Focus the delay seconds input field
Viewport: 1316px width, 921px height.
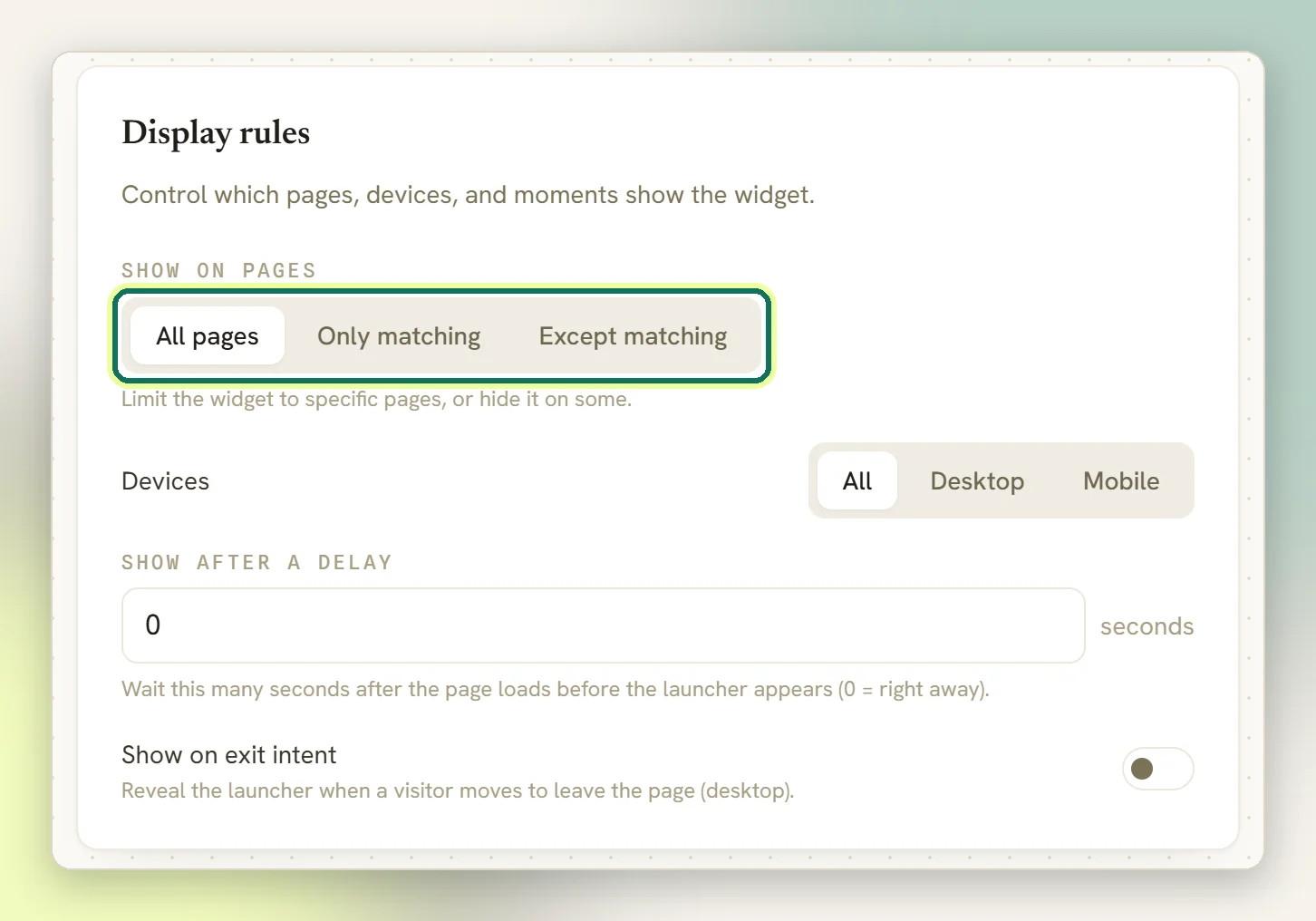tap(604, 625)
